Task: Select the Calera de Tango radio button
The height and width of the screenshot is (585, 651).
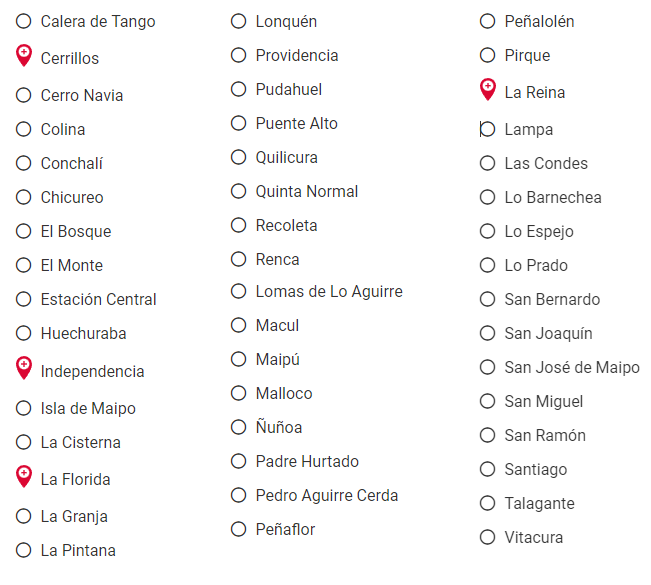Action: pyautogui.click(x=24, y=21)
